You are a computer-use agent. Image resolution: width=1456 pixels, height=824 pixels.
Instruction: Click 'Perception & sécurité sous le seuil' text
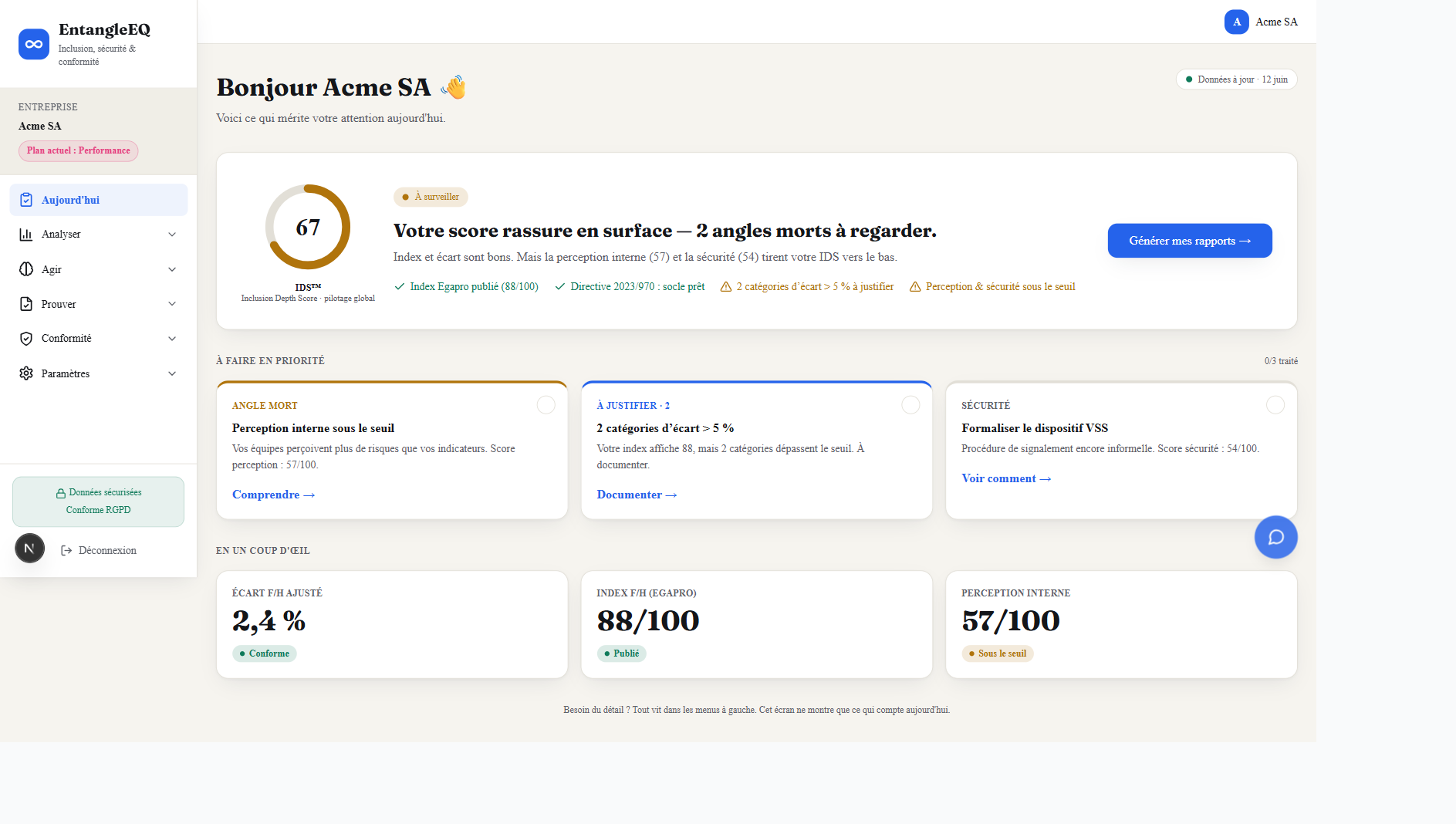point(1000,287)
